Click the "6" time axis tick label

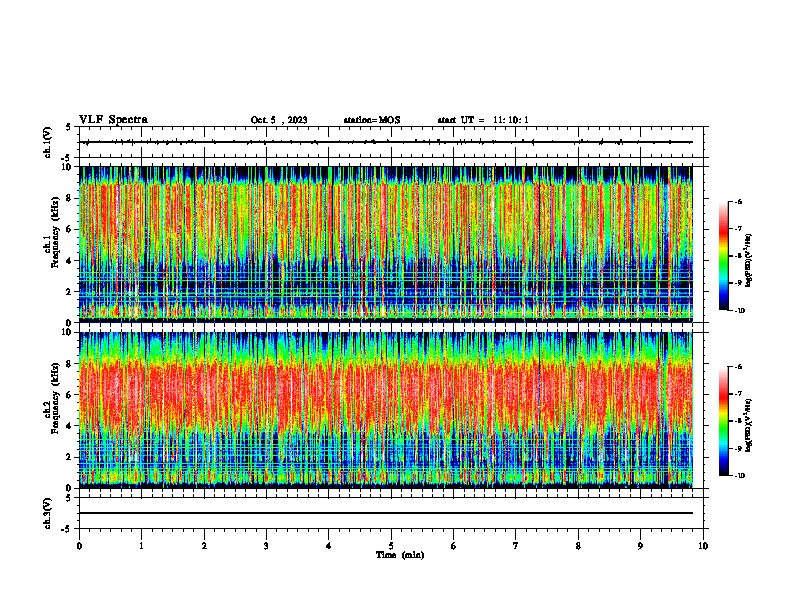pos(454,546)
